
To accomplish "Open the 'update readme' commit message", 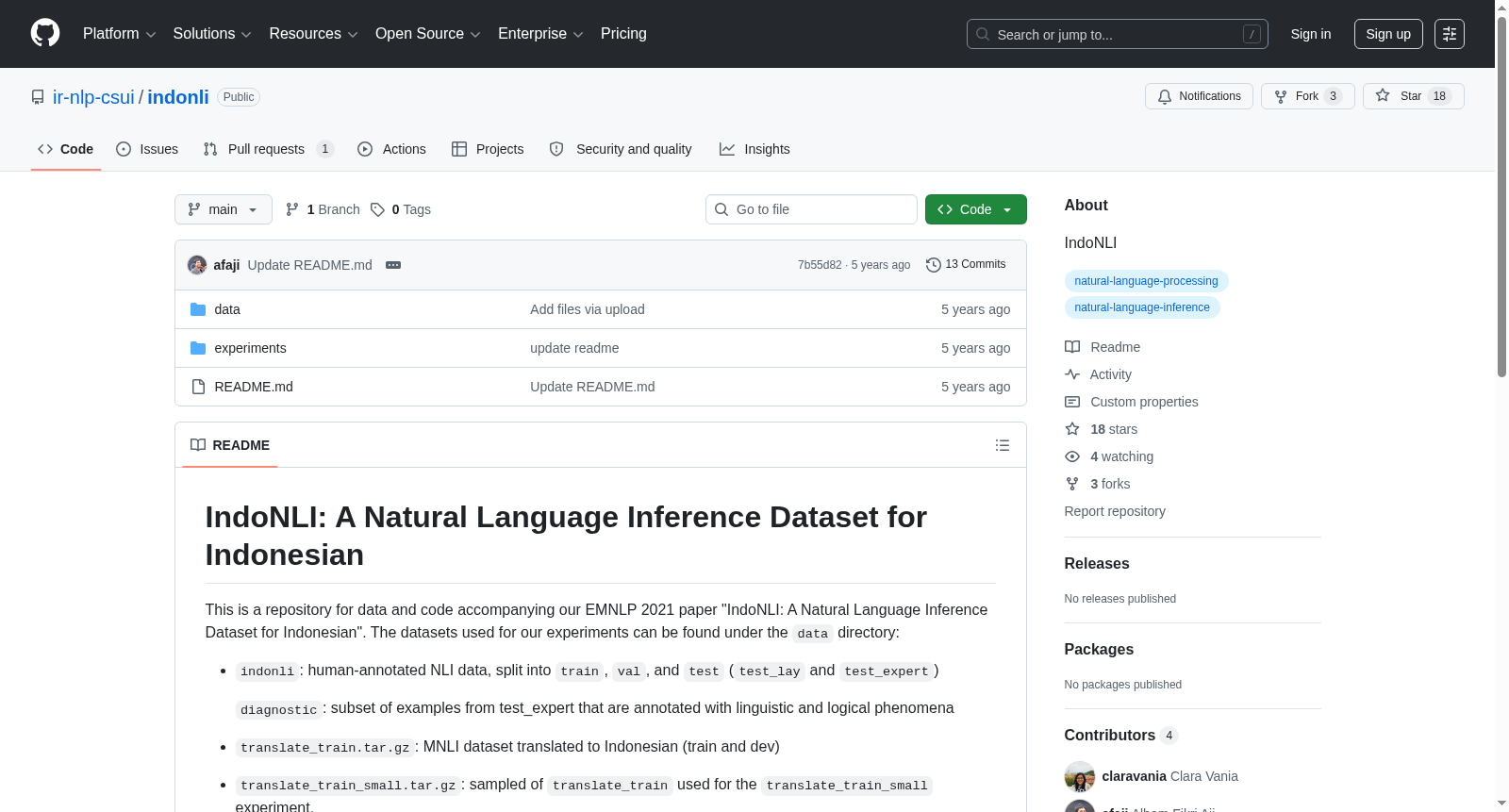I will [574, 348].
